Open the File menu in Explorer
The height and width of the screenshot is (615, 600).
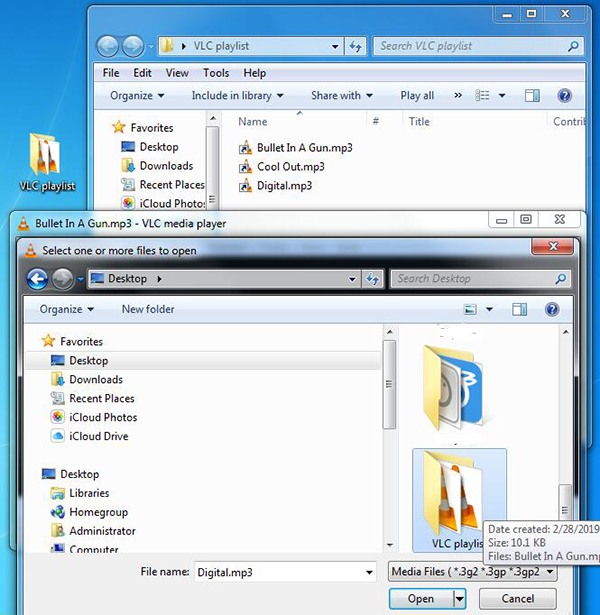[111, 73]
